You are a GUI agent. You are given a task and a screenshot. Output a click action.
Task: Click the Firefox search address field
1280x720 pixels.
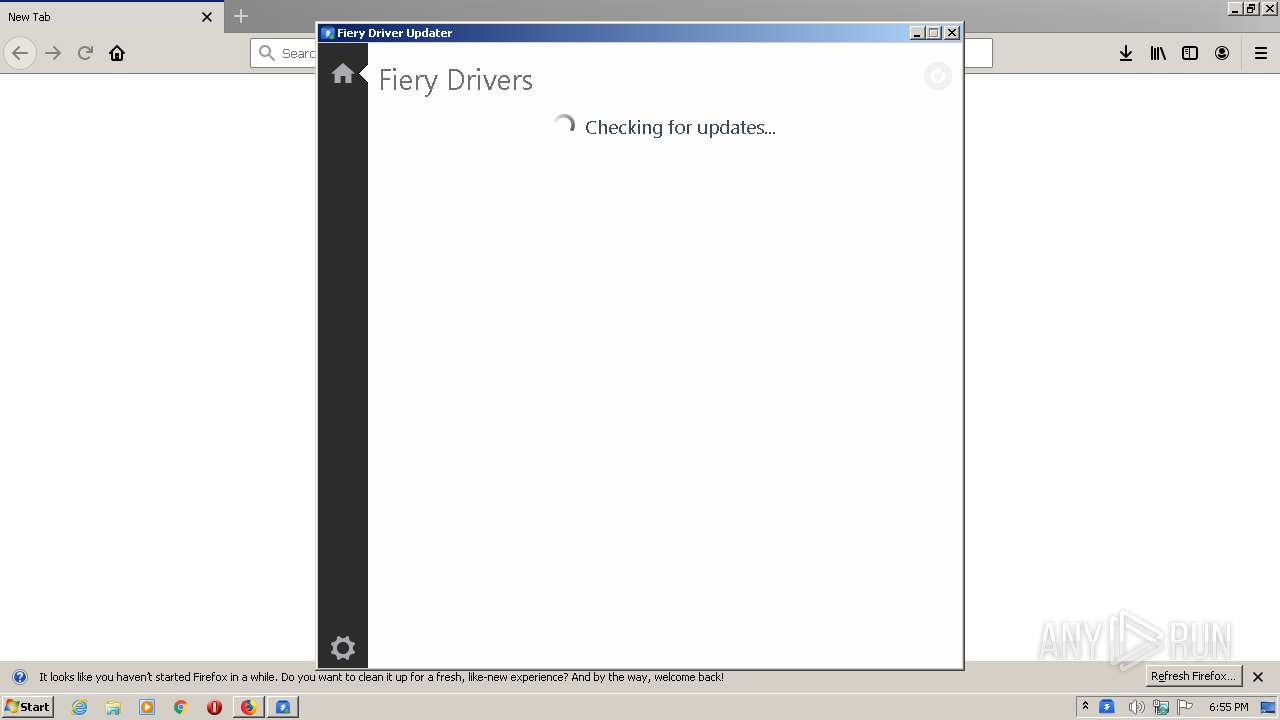click(x=621, y=53)
